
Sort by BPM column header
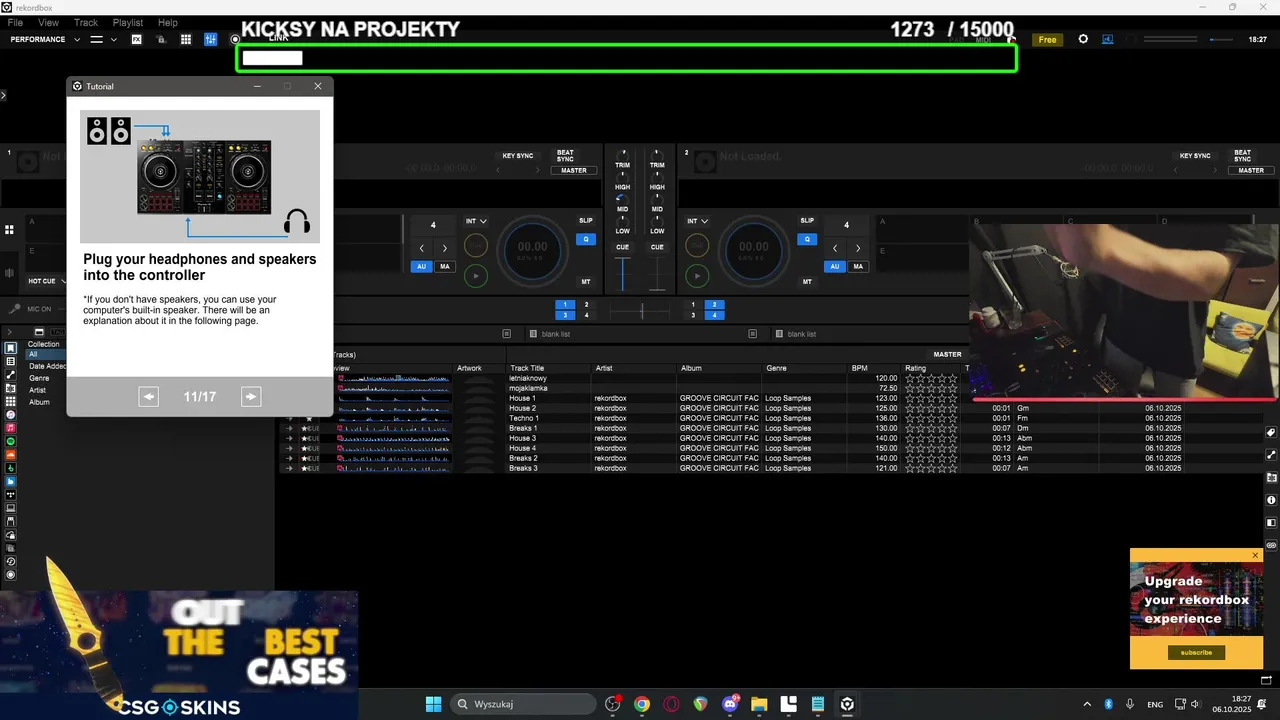click(860, 368)
